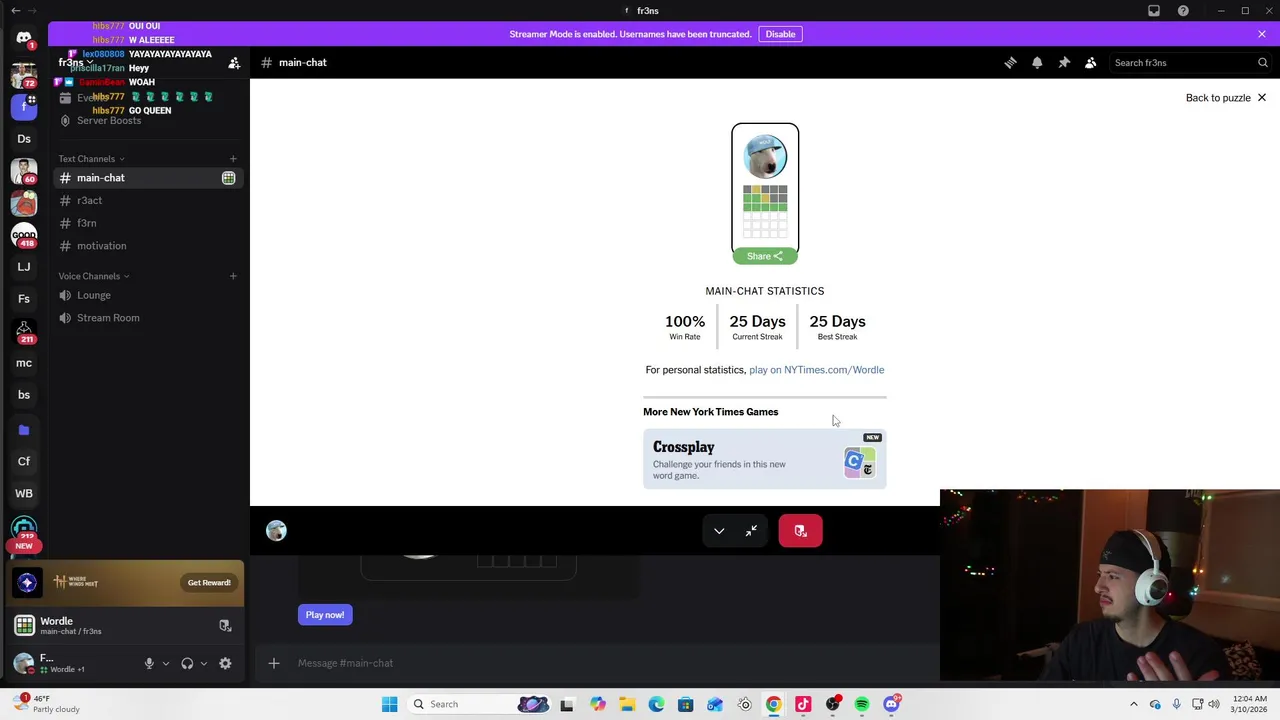1280x720 pixels.
Task: Open the server folder icon
Action: click(24, 430)
